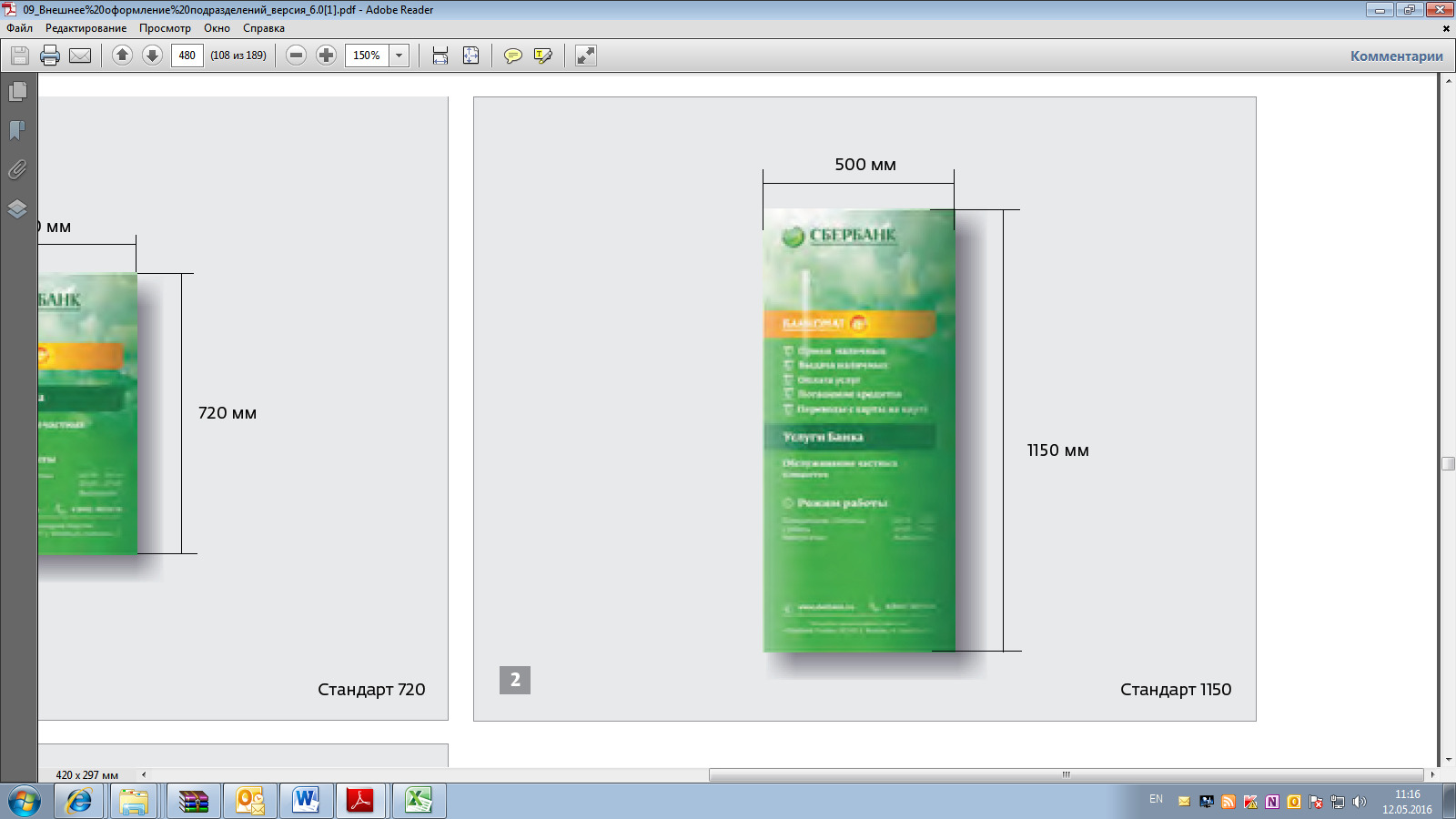Open the Комментарии pane
1456x819 pixels.
pyautogui.click(x=1396, y=56)
